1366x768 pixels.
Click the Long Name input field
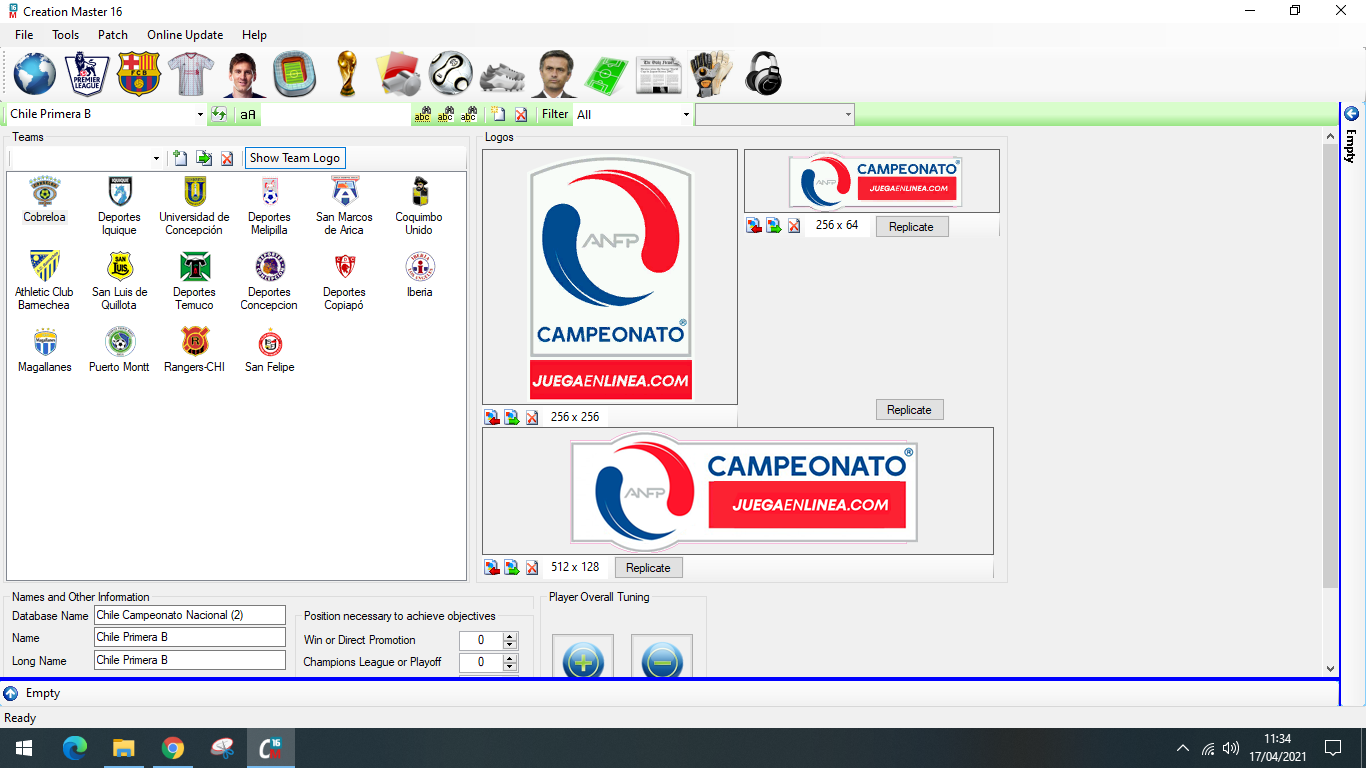tap(190, 660)
